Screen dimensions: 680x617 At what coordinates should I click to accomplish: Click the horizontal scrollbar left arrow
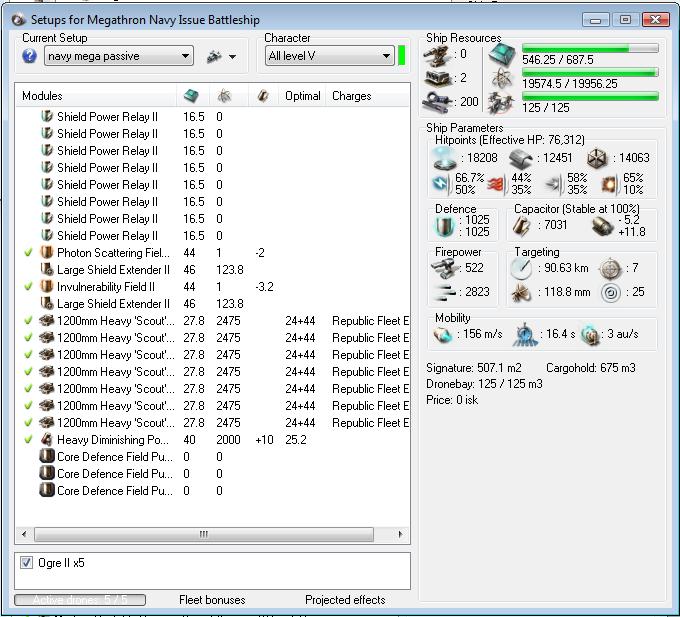coord(24,534)
